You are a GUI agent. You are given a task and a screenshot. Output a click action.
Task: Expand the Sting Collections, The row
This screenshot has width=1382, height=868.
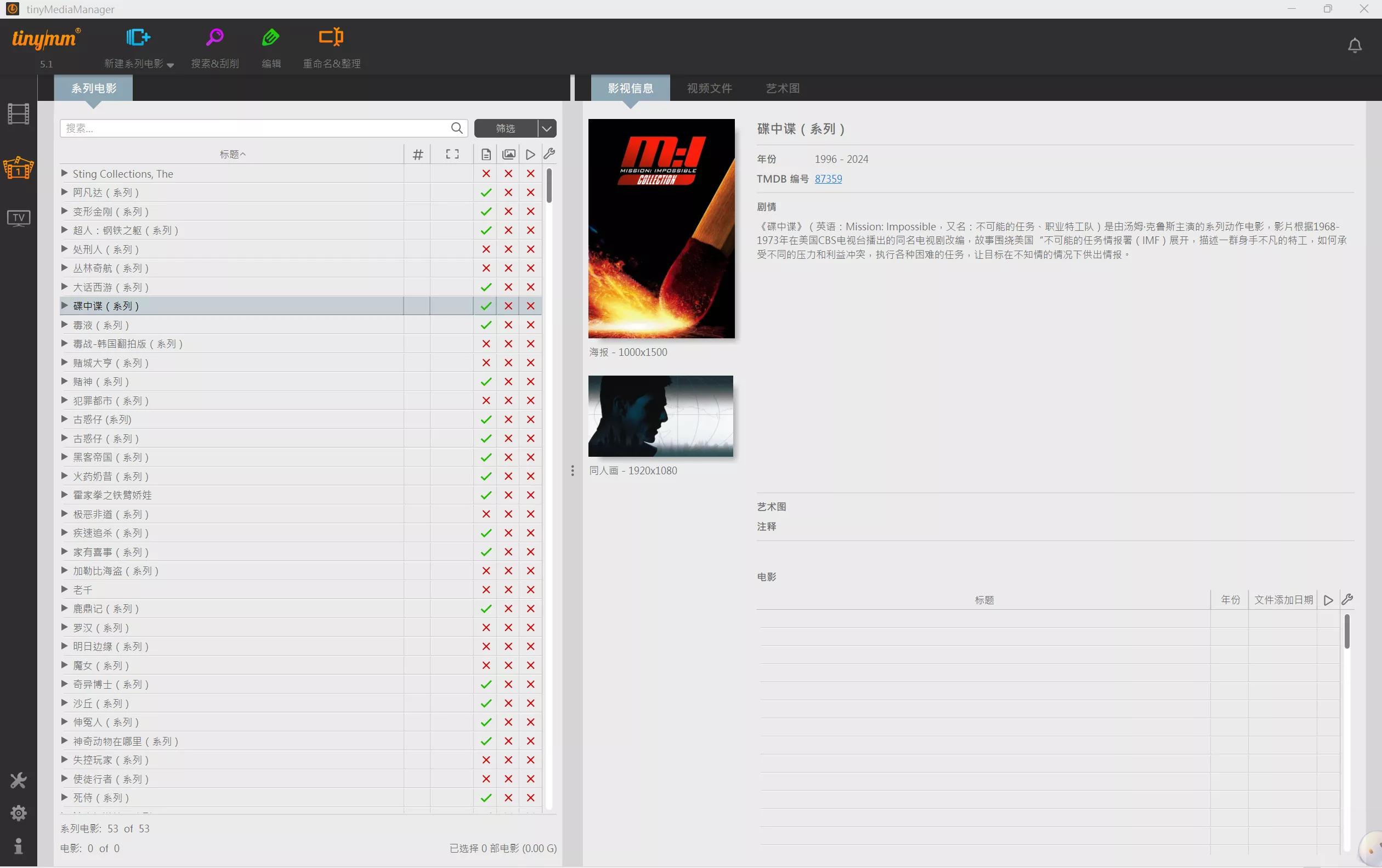64,173
